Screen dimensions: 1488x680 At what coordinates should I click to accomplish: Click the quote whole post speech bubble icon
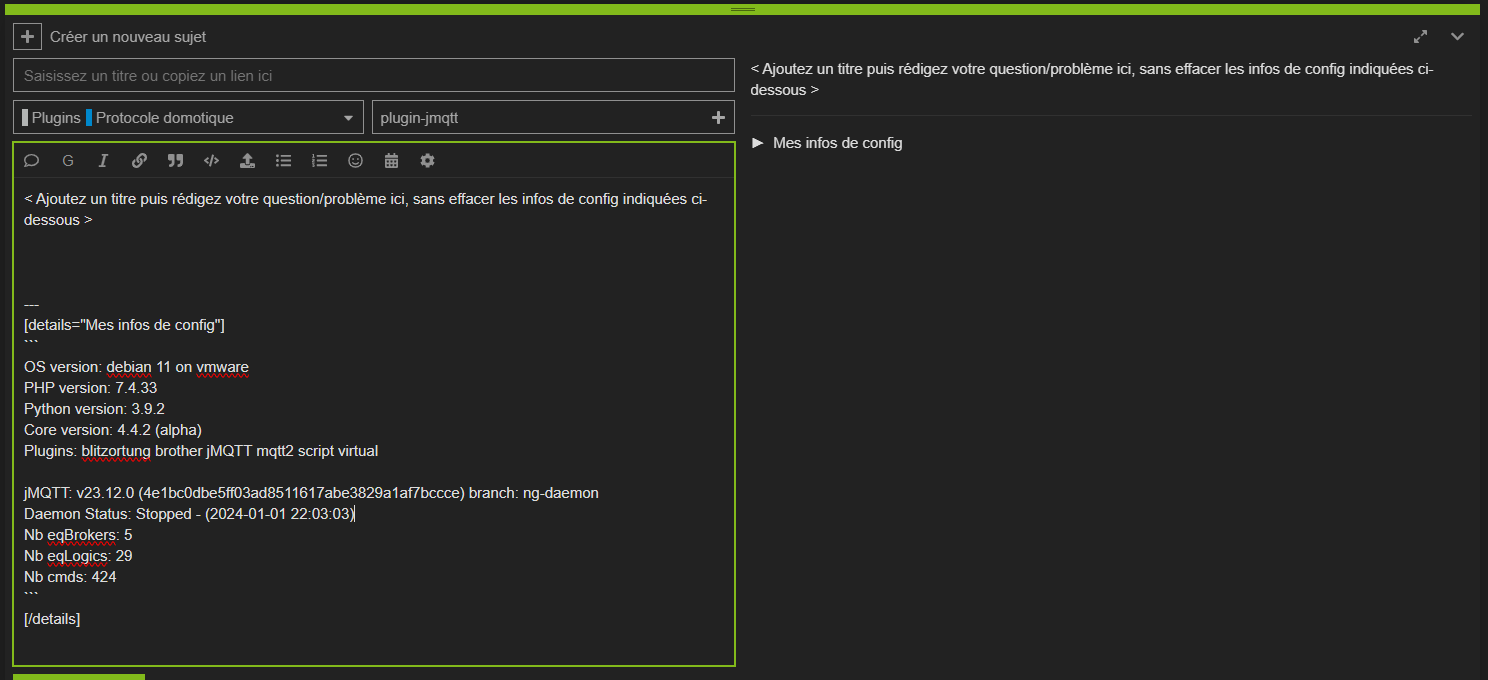point(31,161)
